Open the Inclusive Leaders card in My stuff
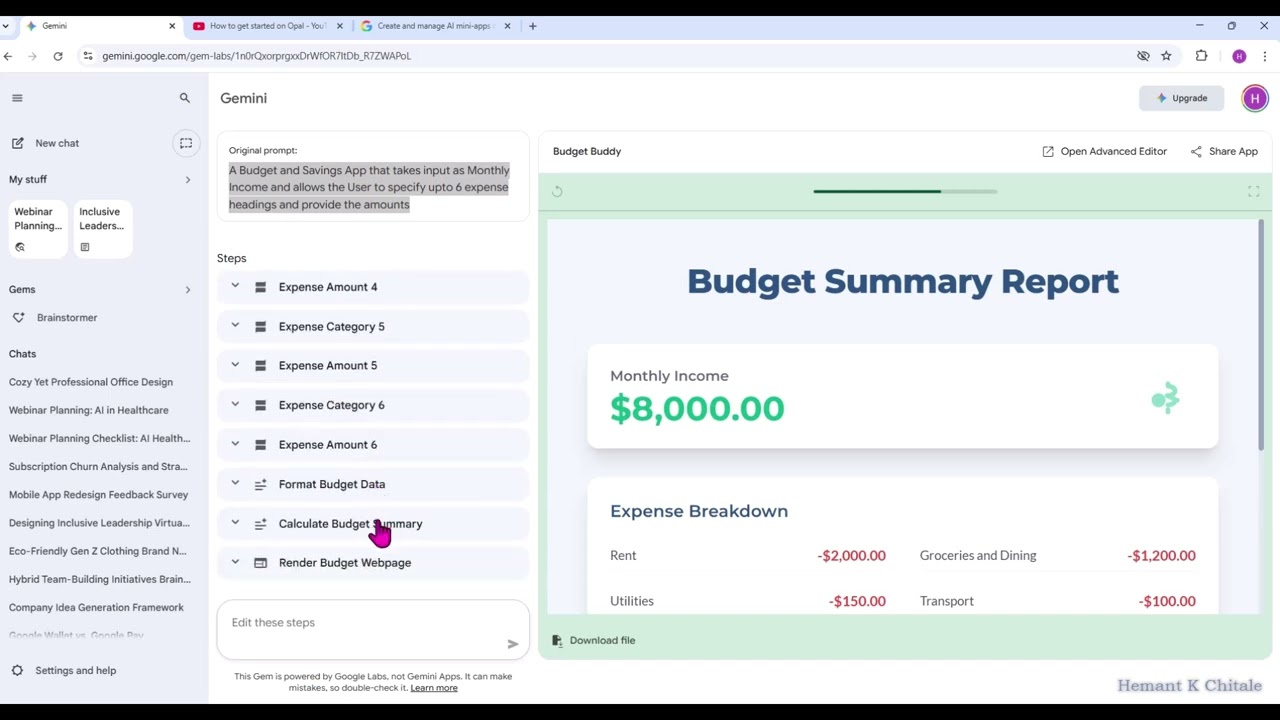Screen dimensions: 1280x720 point(103,229)
